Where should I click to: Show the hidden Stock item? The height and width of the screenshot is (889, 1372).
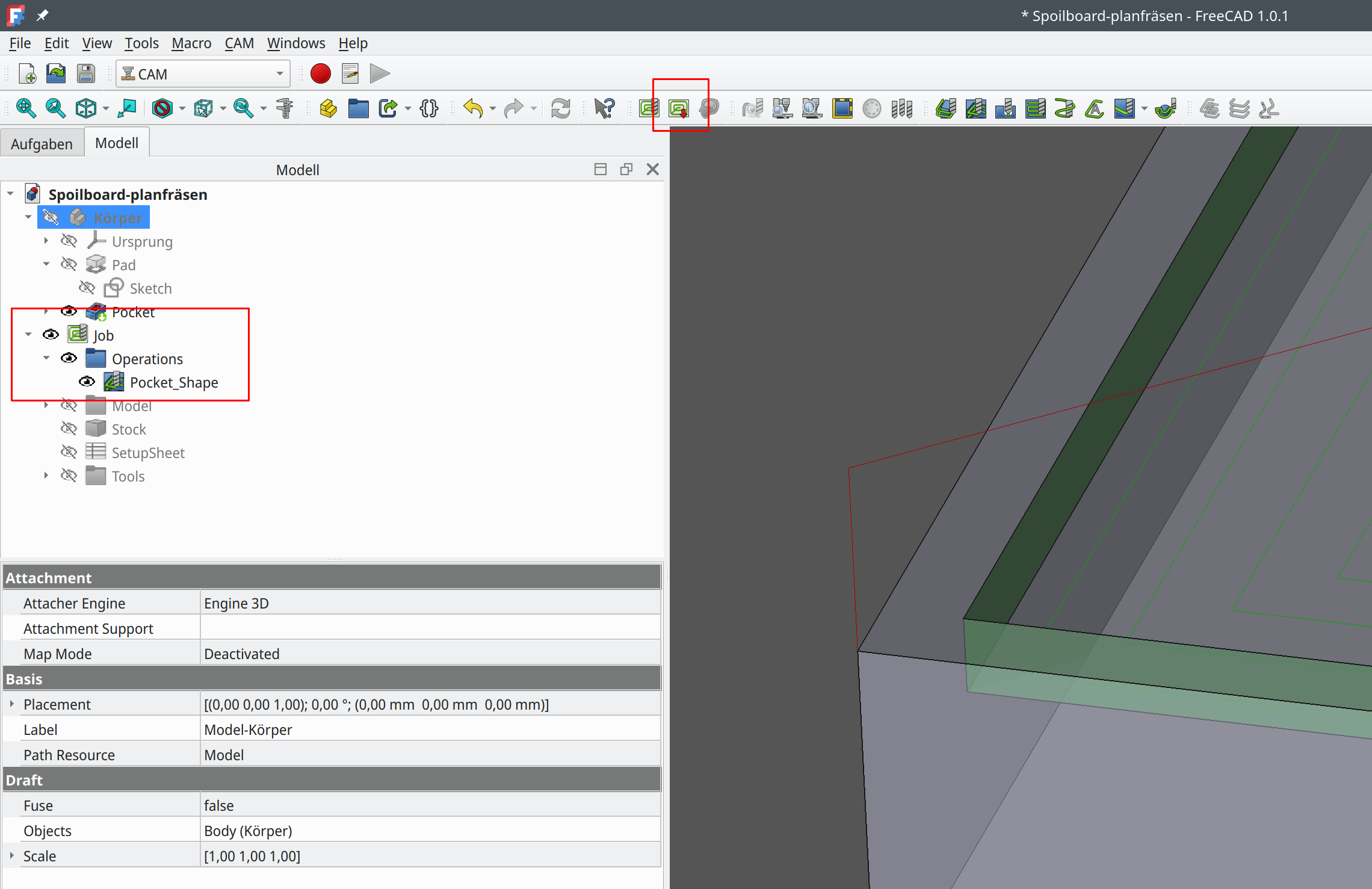click(69, 429)
